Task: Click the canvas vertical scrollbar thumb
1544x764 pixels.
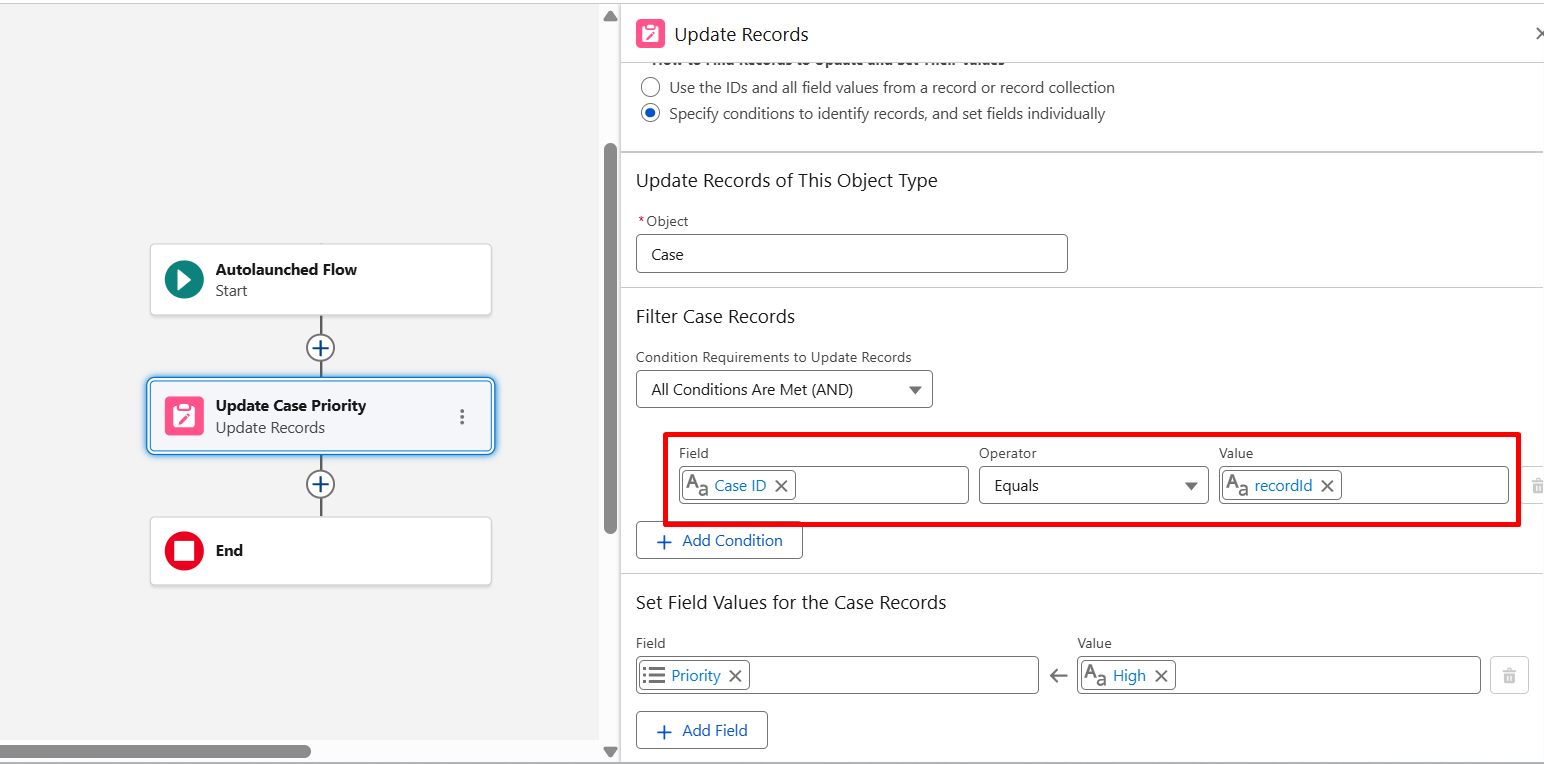Action: 610,338
